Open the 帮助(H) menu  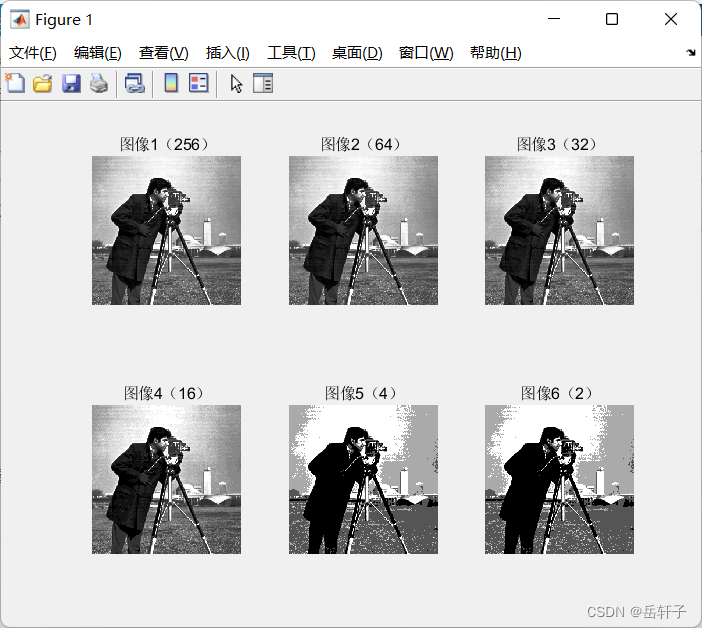(x=496, y=53)
